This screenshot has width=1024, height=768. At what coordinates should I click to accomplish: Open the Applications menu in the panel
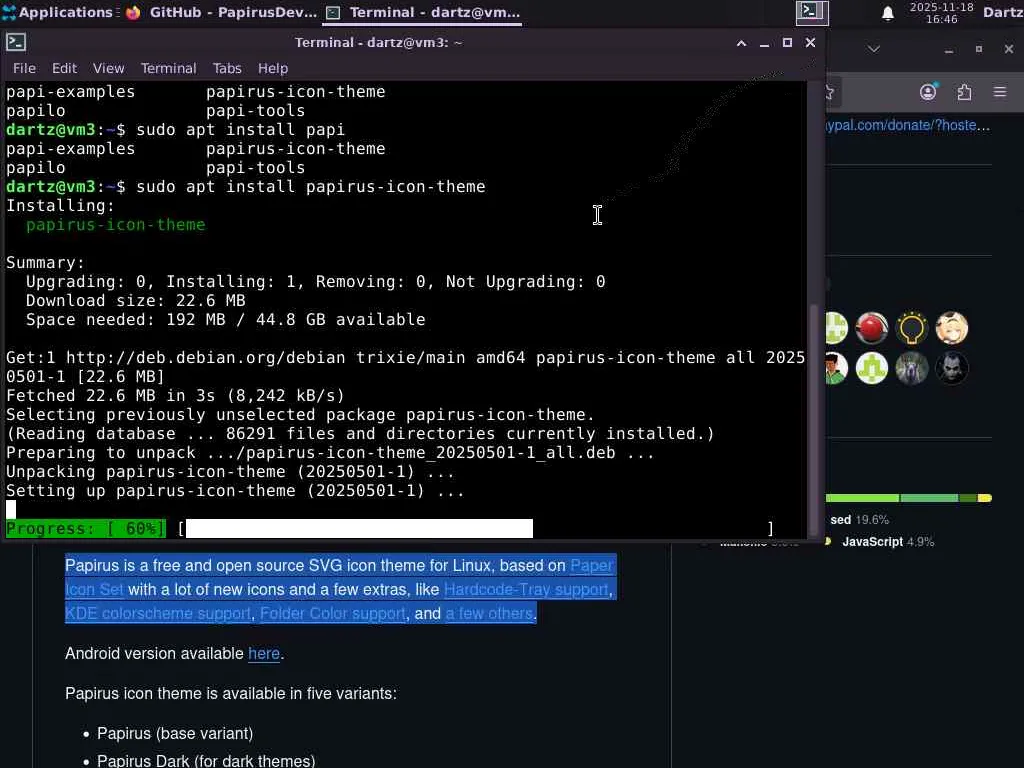[57, 12]
